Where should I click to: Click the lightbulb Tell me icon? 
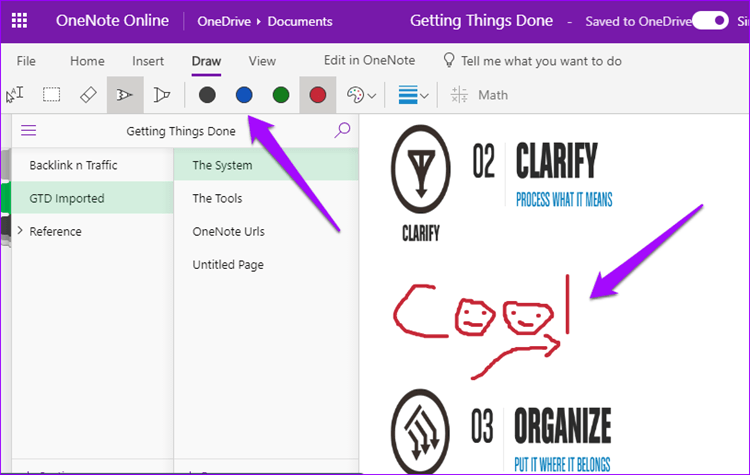(449, 60)
